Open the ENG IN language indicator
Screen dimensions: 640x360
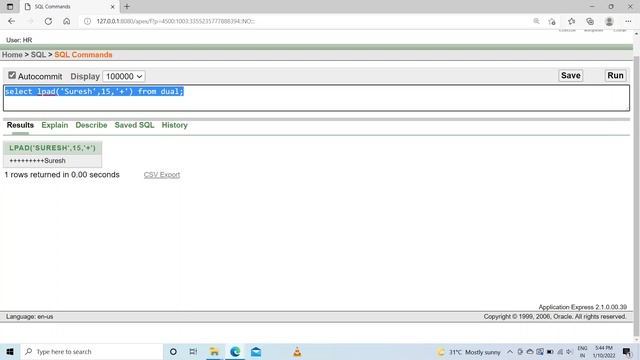pyautogui.click(x=582, y=352)
